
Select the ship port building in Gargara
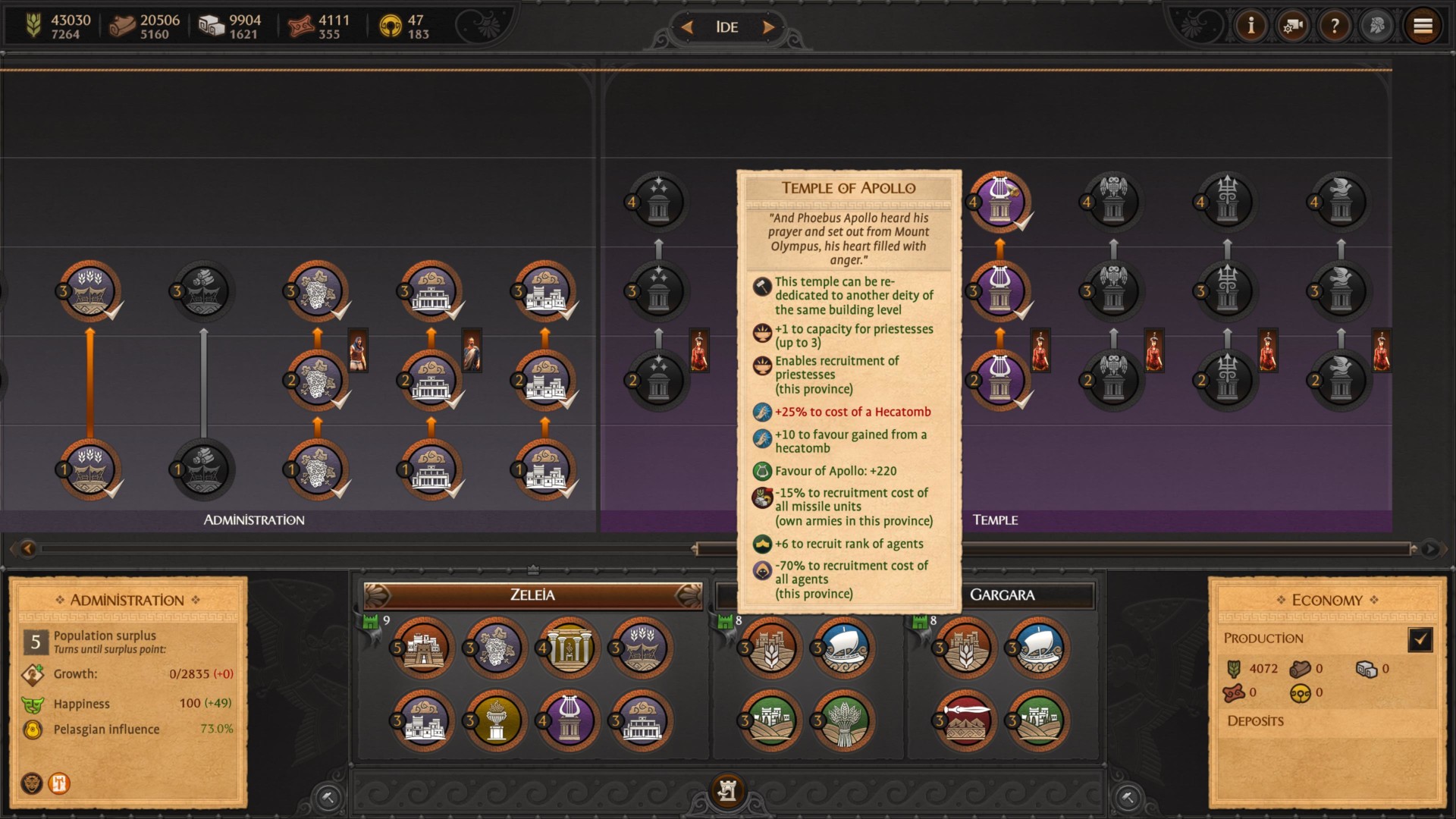[1038, 648]
